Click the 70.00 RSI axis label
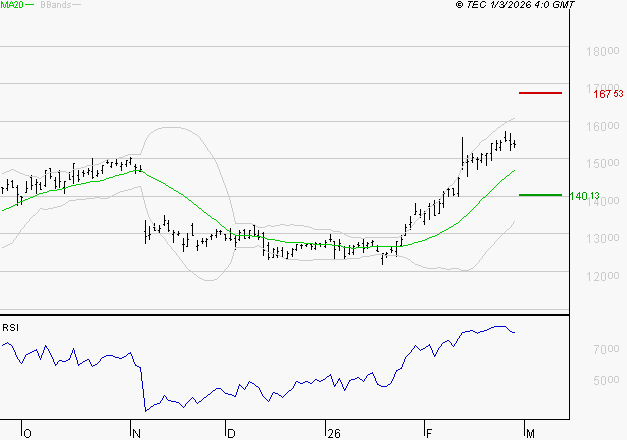 click(606, 349)
